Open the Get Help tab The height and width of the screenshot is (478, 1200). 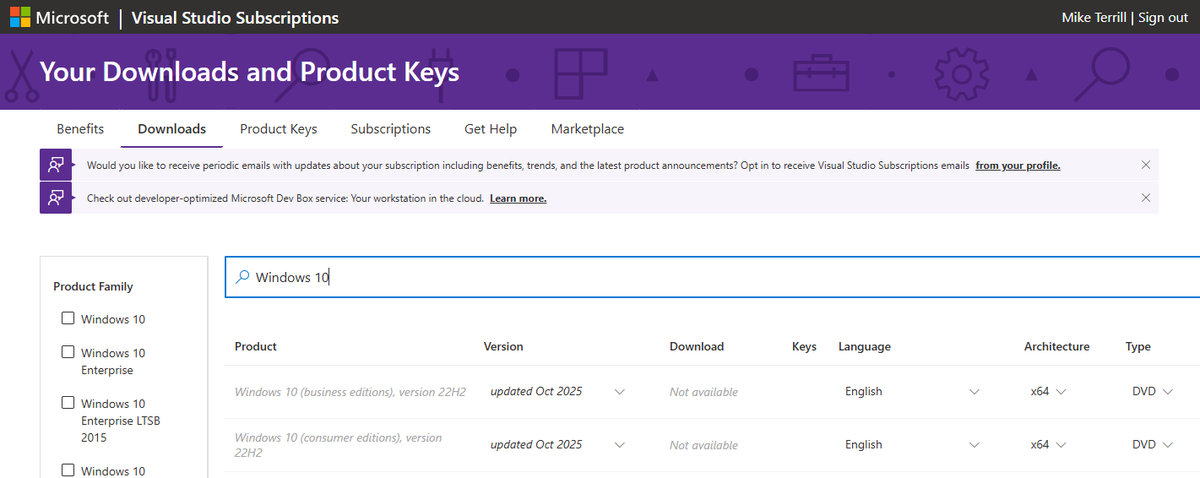pyautogui.click(x=490, y=129)
